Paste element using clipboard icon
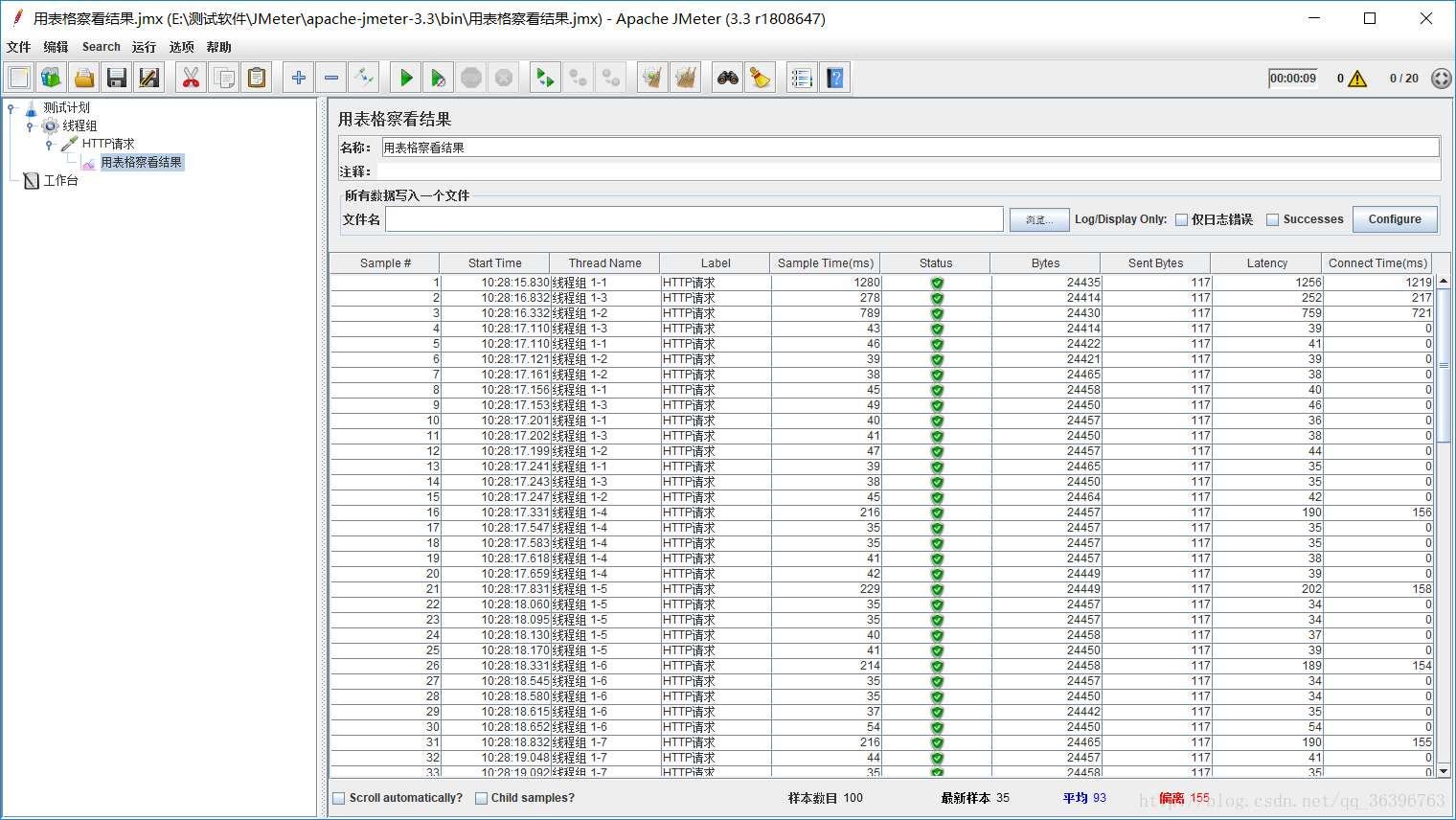The image size is (1456, 820). [x=257, y=78]
